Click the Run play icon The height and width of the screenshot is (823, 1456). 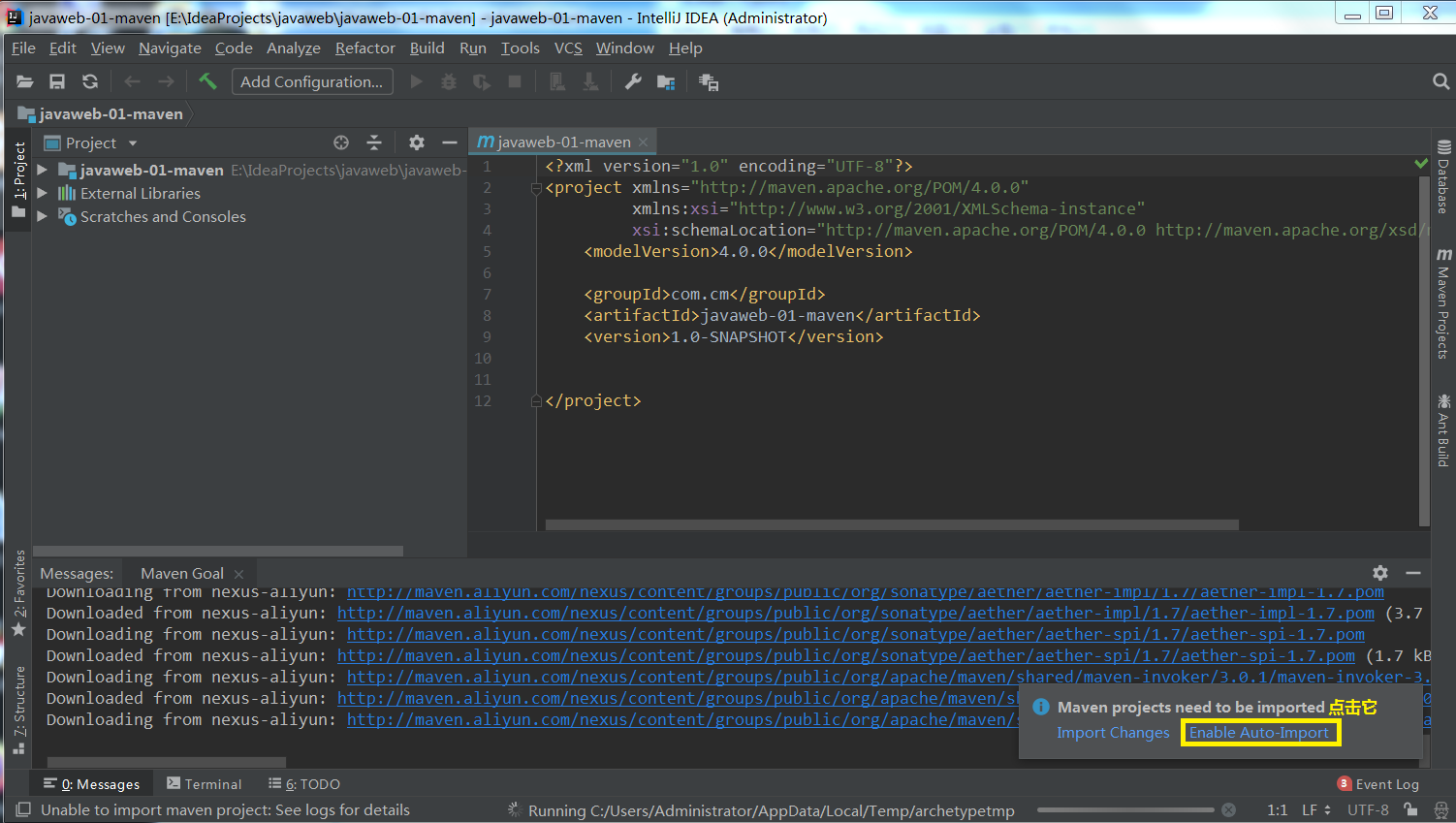pos(416,82)
